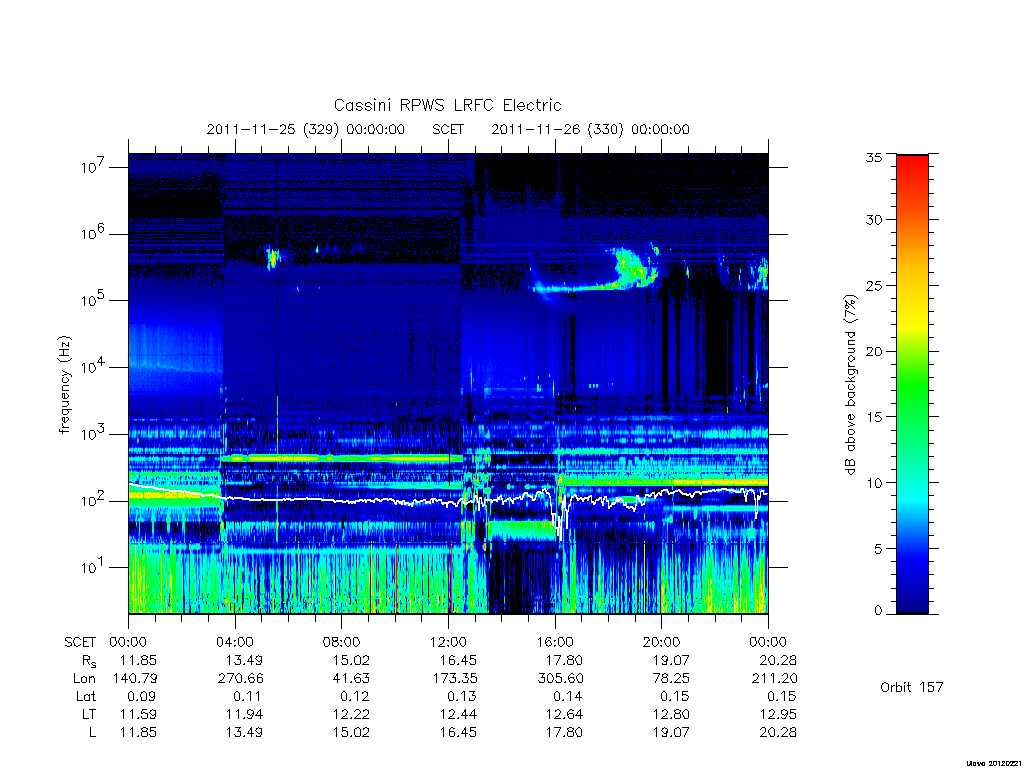Click the "Lat" row label
Viewport: 1024px width, 768px height.
click(x=86, y=697)
